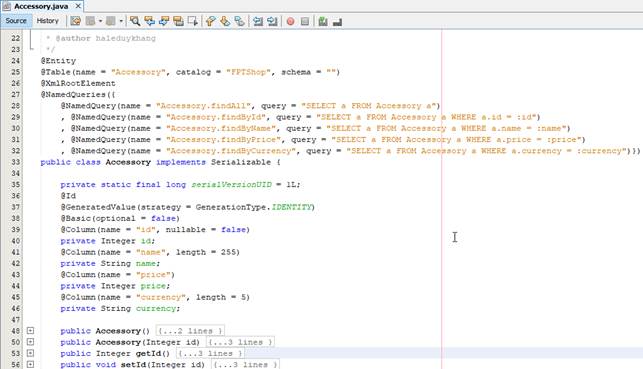Click the Toggle Bookmark icon
Screen dimensions: 643x369
pos(239,21)
